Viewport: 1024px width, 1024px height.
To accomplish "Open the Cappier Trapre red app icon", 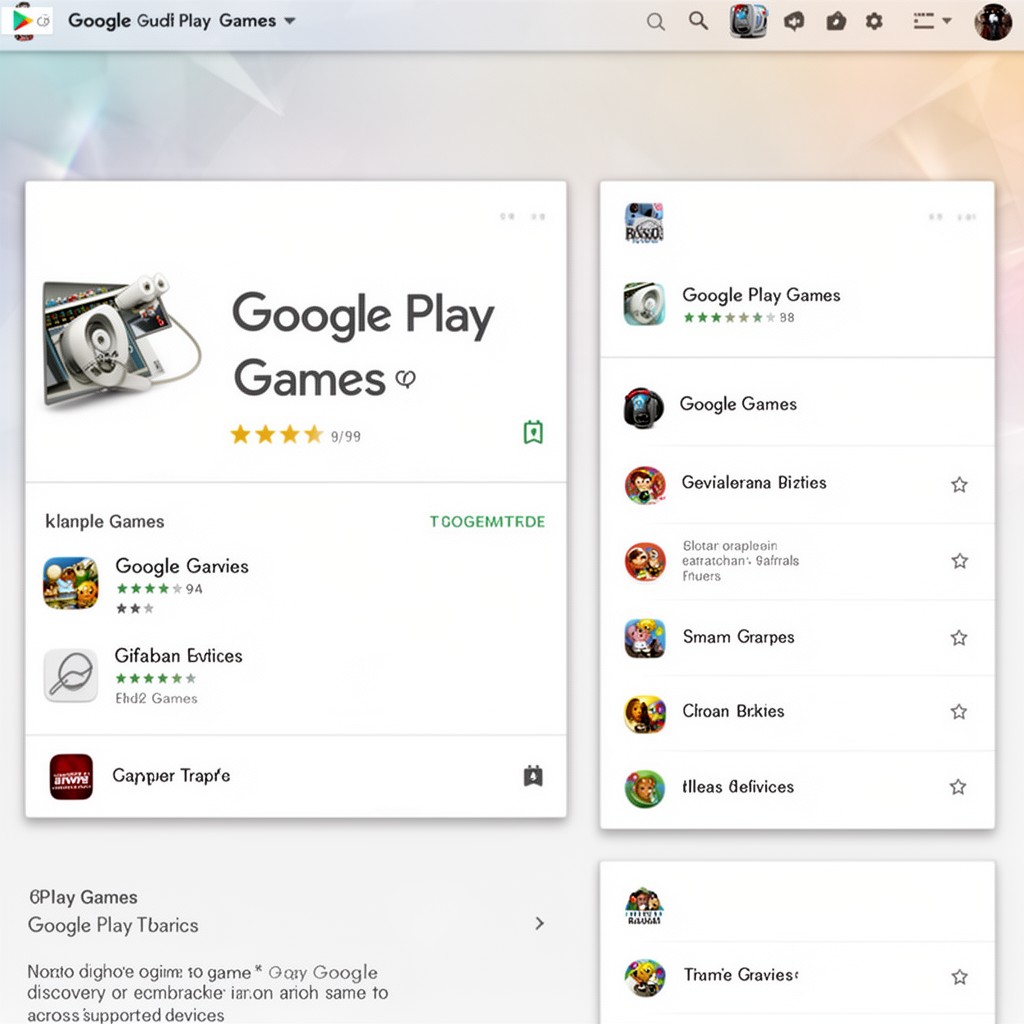I will [x=71, y=776].
